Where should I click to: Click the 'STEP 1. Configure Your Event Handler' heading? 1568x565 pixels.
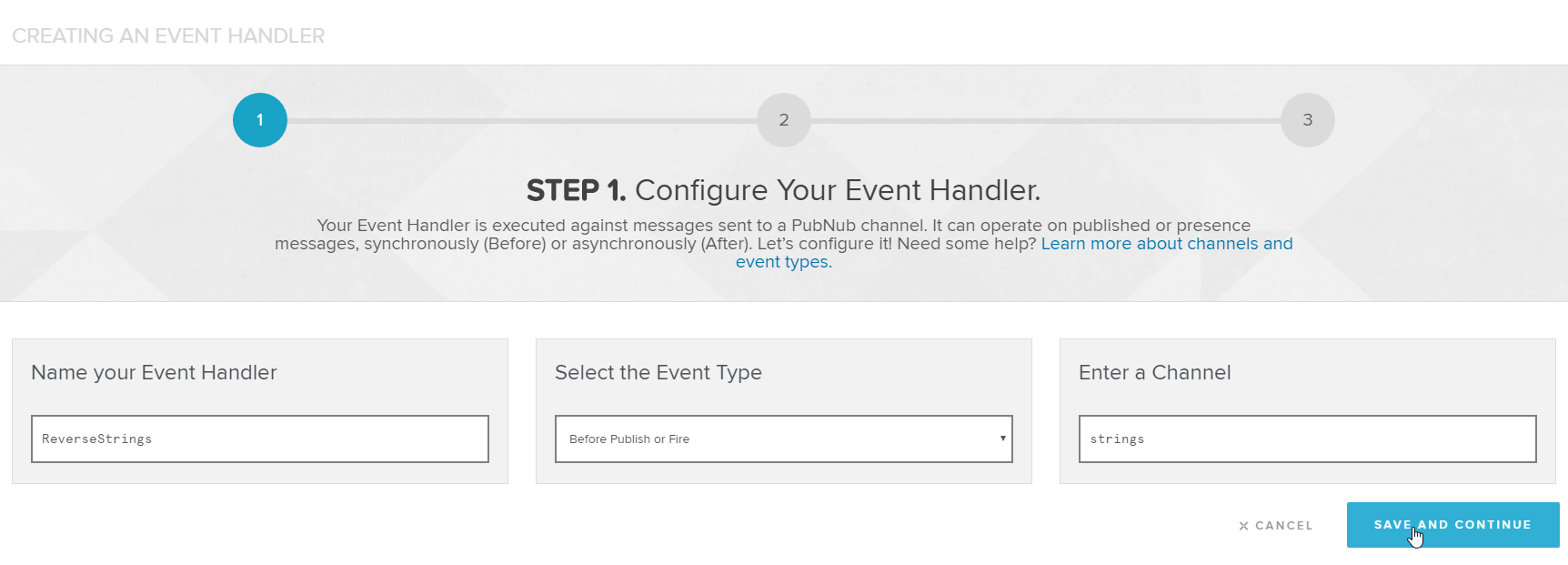point(784,190)
